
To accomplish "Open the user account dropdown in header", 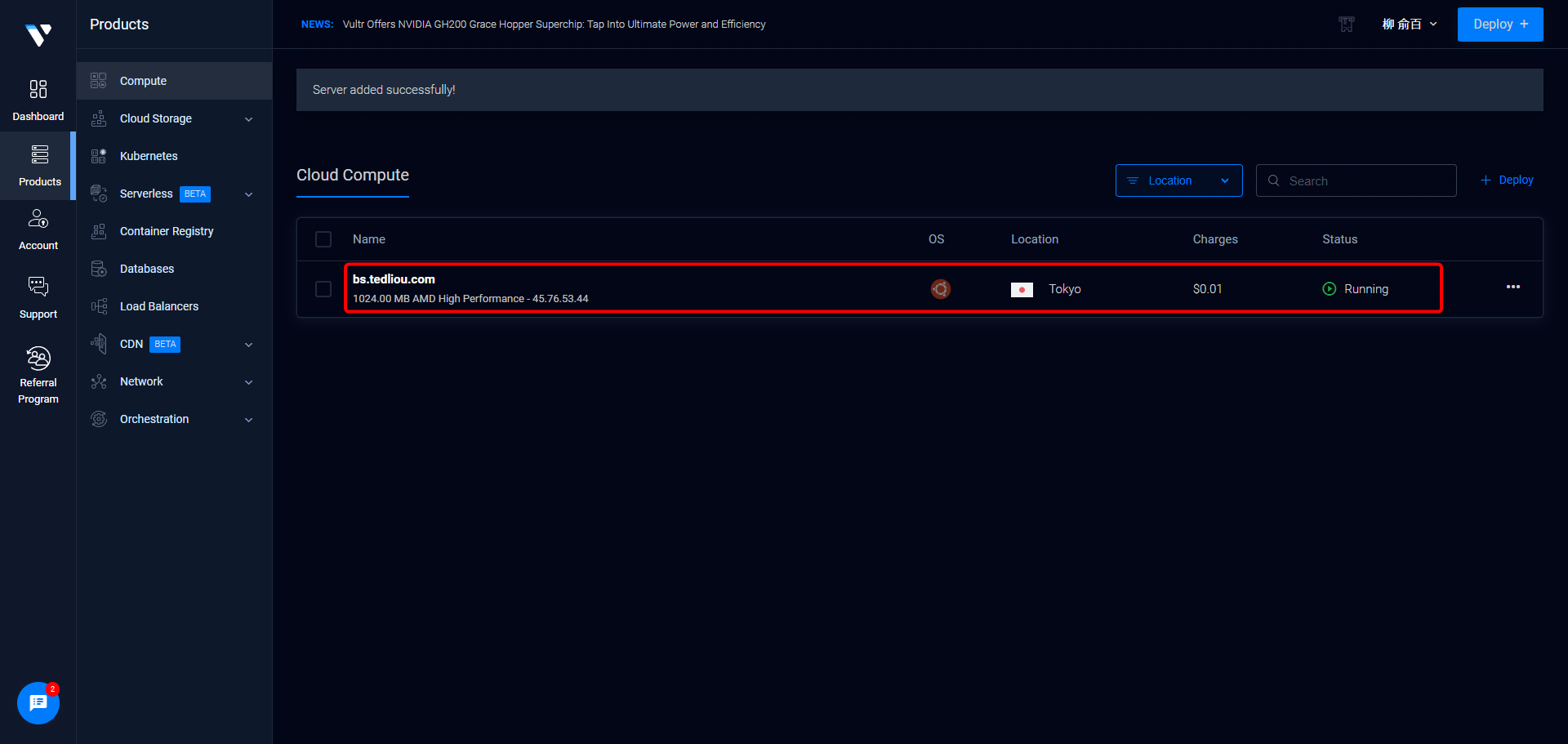I will coord(1409,25).
